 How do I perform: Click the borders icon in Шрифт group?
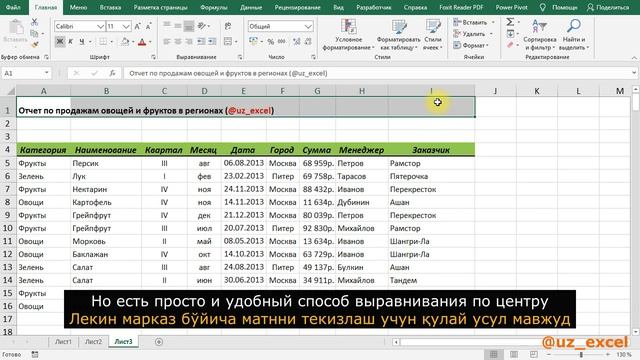click(103, 42)
